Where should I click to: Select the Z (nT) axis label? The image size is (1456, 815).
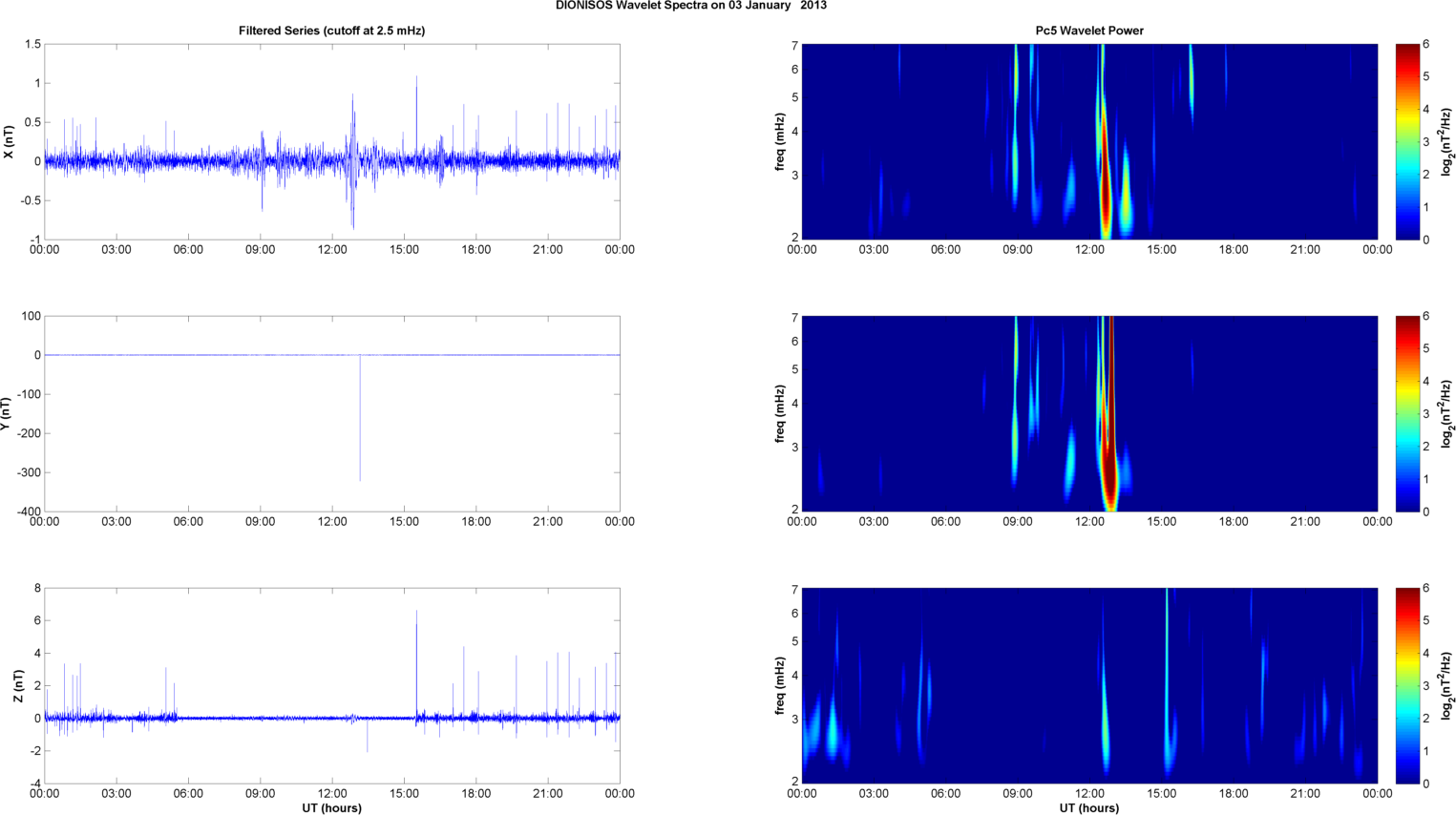[18, 685]
